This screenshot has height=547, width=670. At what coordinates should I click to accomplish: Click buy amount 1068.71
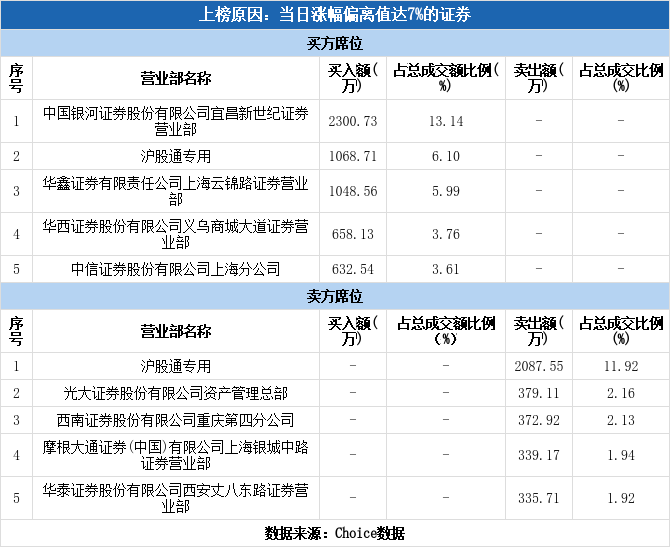[353, 156]
